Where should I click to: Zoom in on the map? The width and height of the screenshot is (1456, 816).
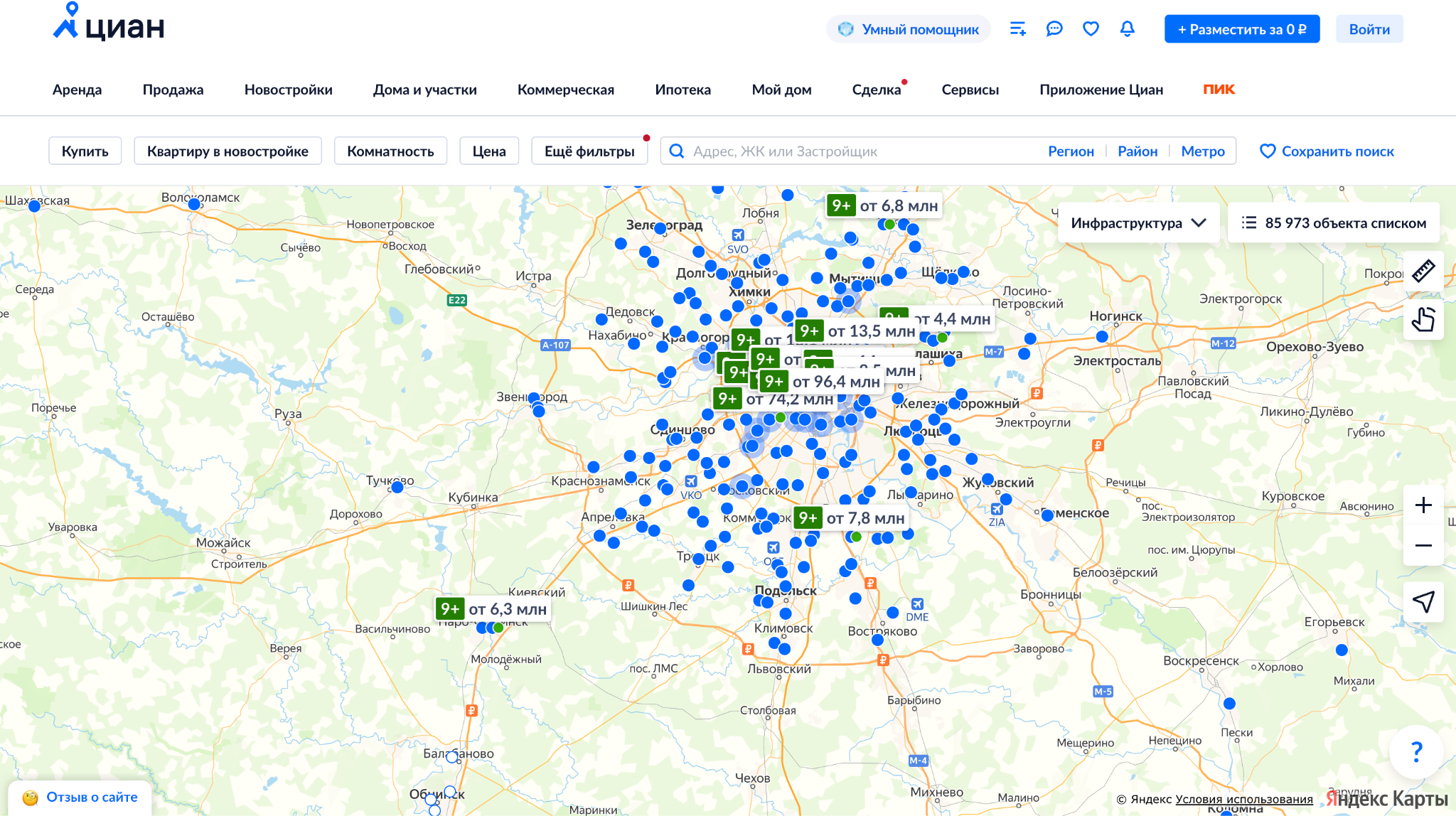1423,505
